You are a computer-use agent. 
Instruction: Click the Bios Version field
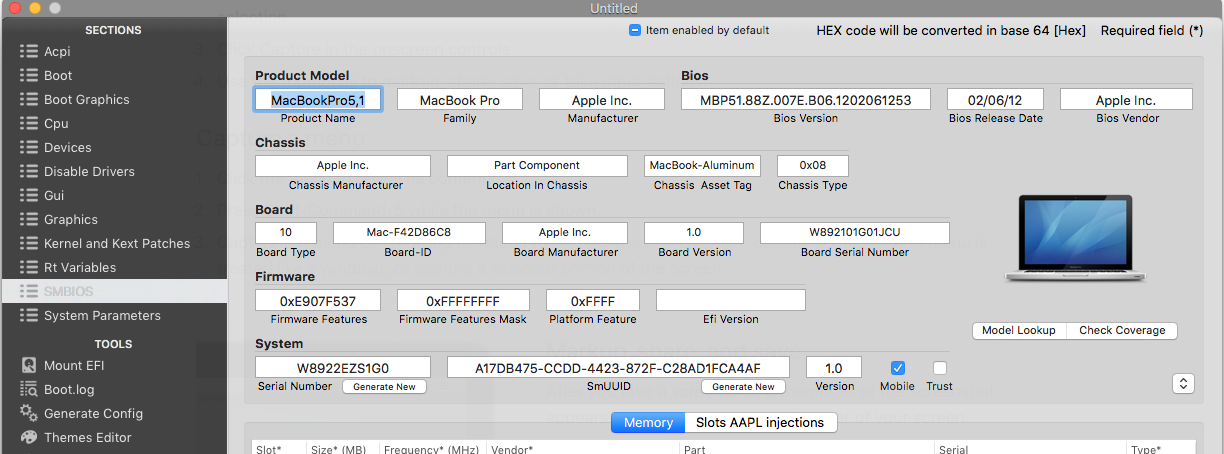[806, 99]
